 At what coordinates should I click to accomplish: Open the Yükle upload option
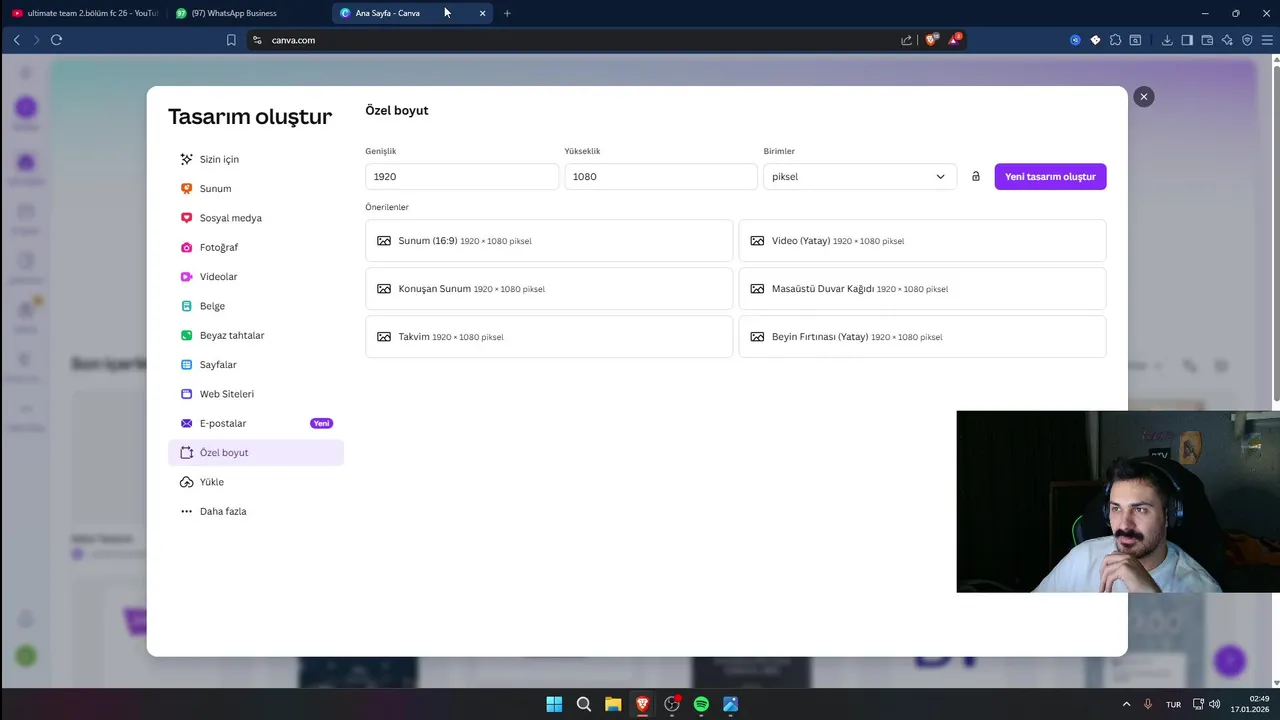pos(256,482)
